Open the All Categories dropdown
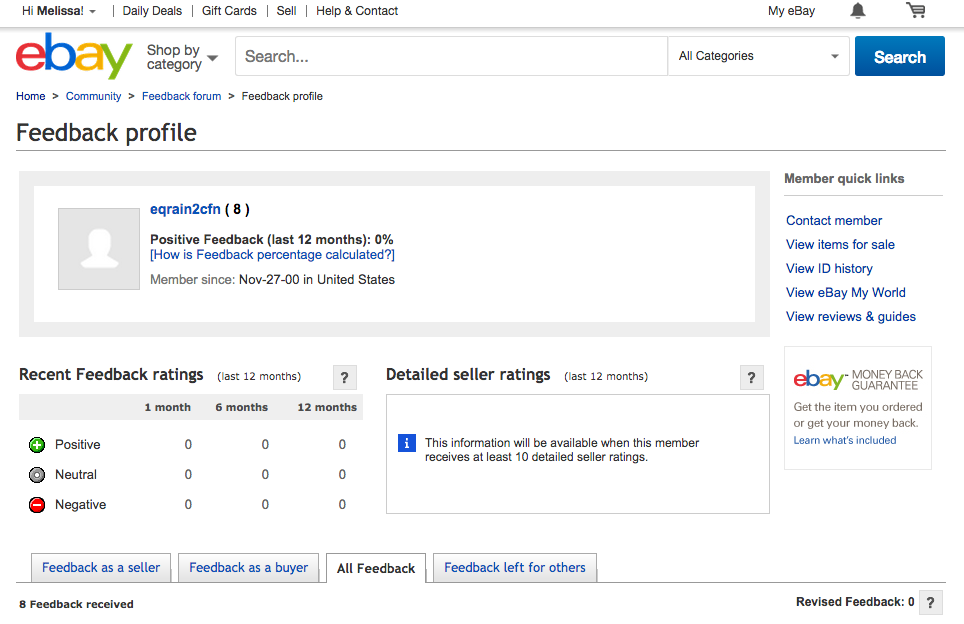The height and width of the screenshot is (624, 964). [759, 56]
